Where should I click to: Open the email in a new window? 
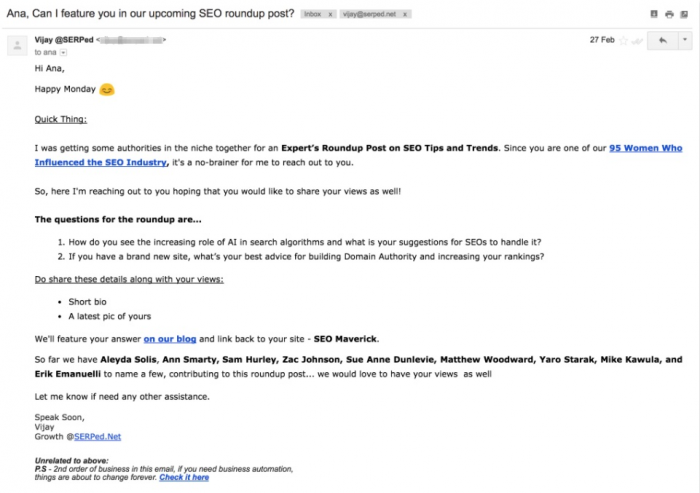click(684, 15)
